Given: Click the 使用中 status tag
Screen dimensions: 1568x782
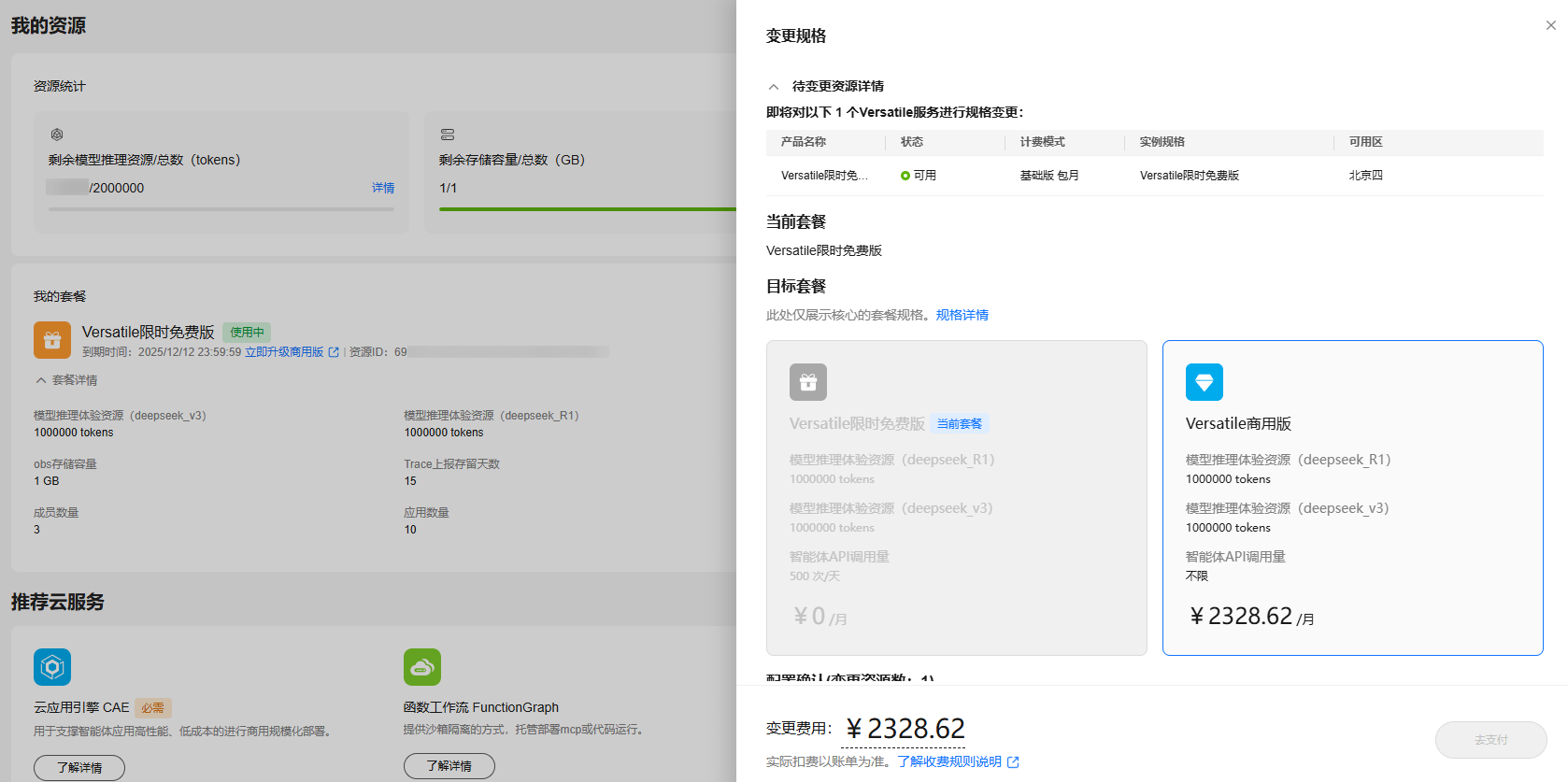Looking at the screenshot, I should pos(247,333).
